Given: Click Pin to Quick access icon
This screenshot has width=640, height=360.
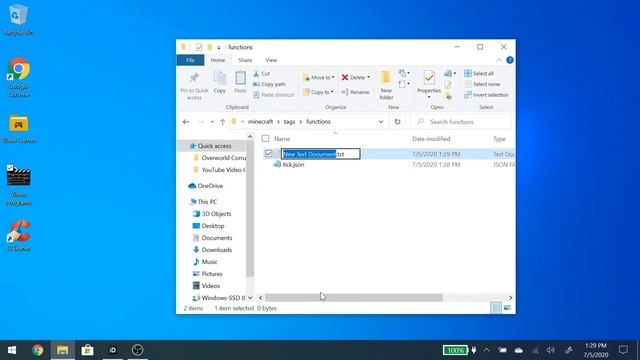Looking at the screenshot, I should click(x=194, y=78).
